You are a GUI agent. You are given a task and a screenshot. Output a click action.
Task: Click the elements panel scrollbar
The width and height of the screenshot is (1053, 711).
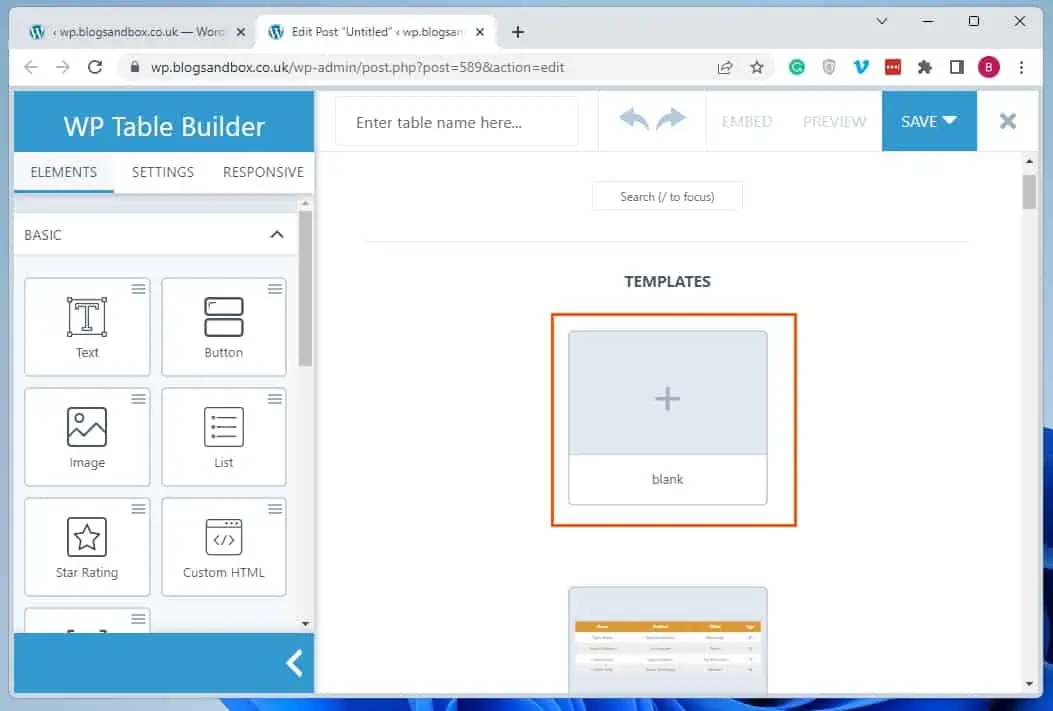point(306,289)
